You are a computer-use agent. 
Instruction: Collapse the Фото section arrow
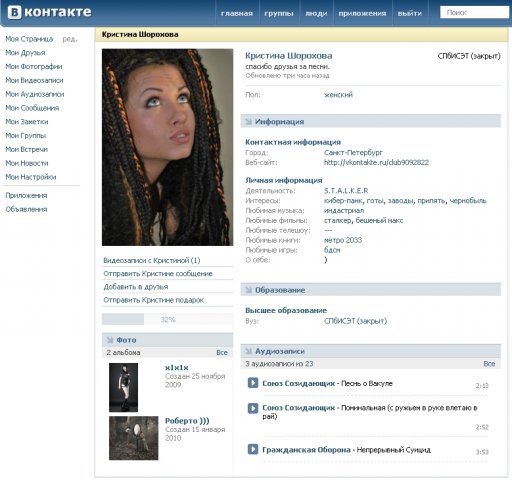[x=110, y=340]
